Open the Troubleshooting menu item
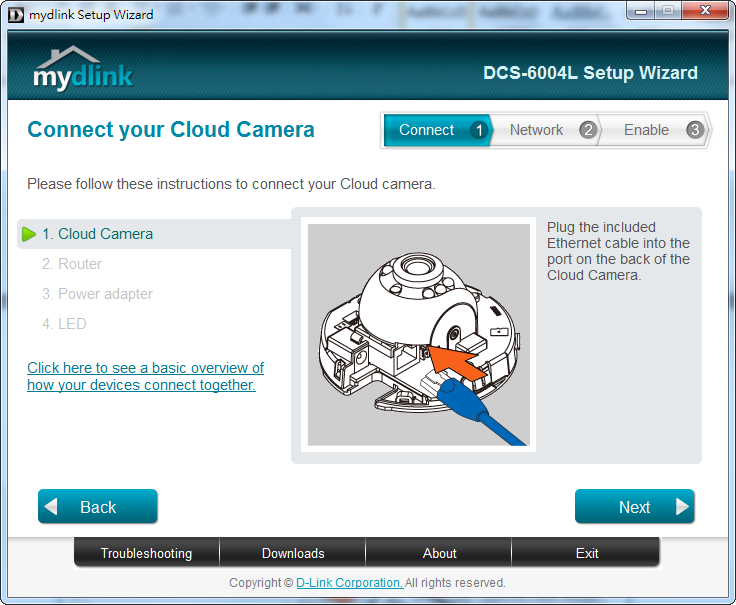 [x=146, y=553]
